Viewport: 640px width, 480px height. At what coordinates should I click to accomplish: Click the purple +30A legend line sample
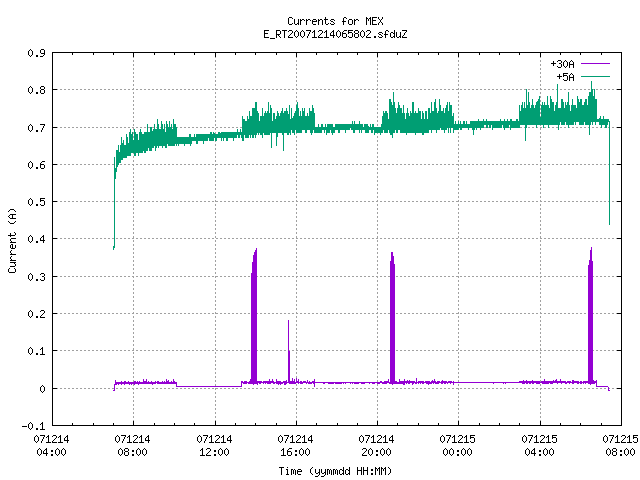click(595, 64)
